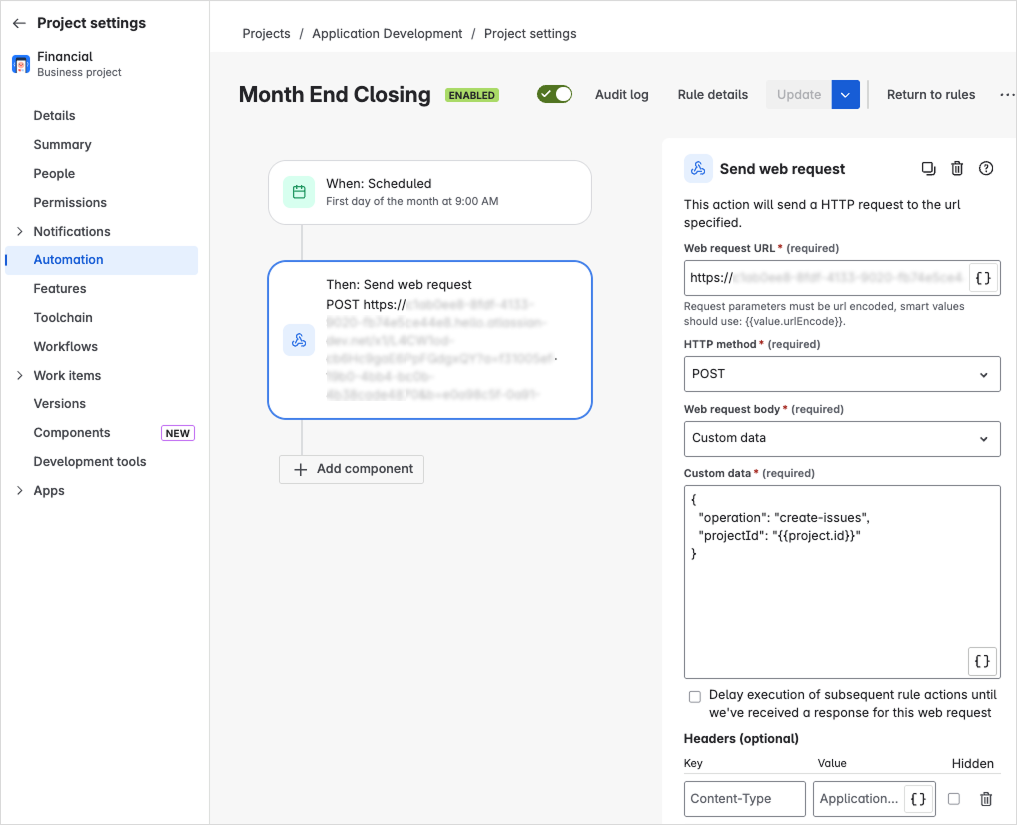
Task: Enable delay execution of subsequent rule actions
Action: (695, 696)
